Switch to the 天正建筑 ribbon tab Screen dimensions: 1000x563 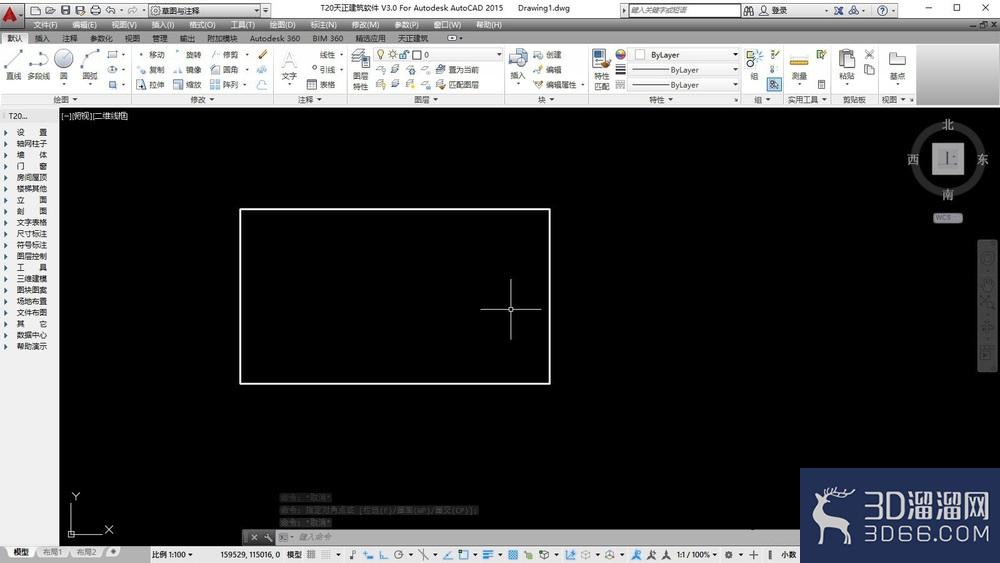click(412, 38)
